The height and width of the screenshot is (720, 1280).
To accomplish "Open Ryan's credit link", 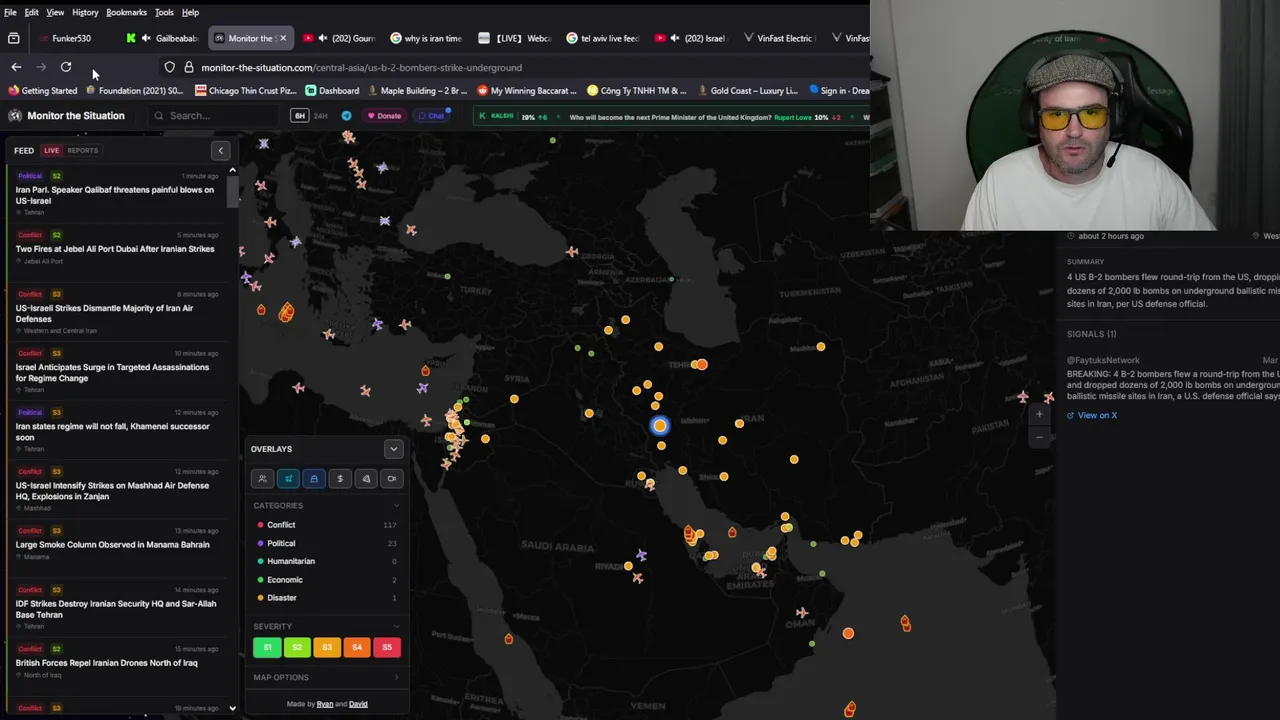I will point(325,704).
